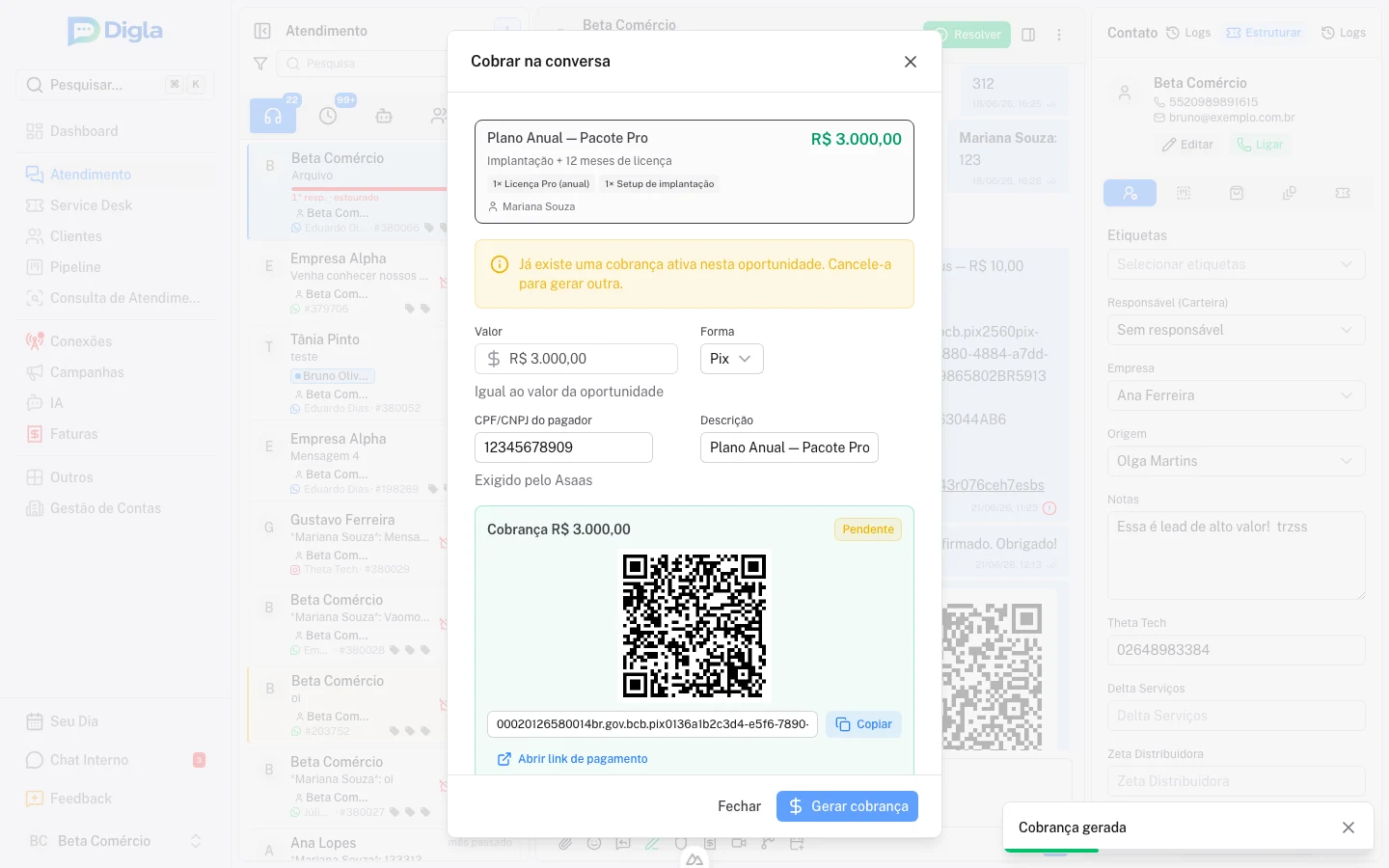Open Campanhas in the sidebar

(116, 372)
